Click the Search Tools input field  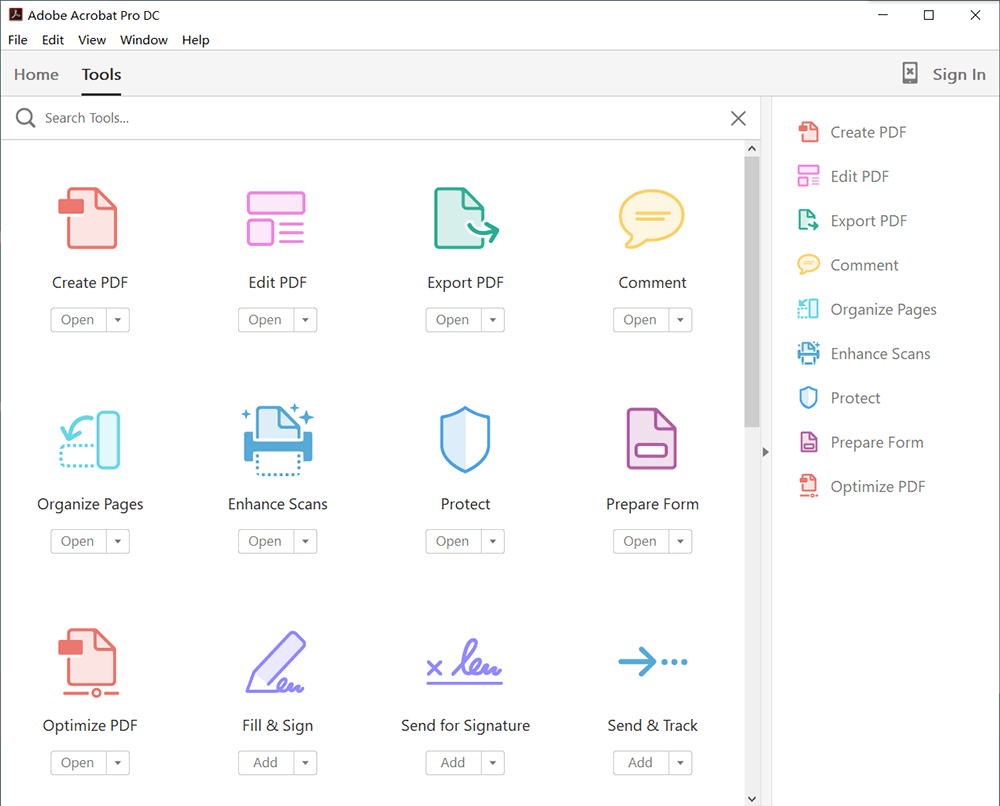[380, 118]
